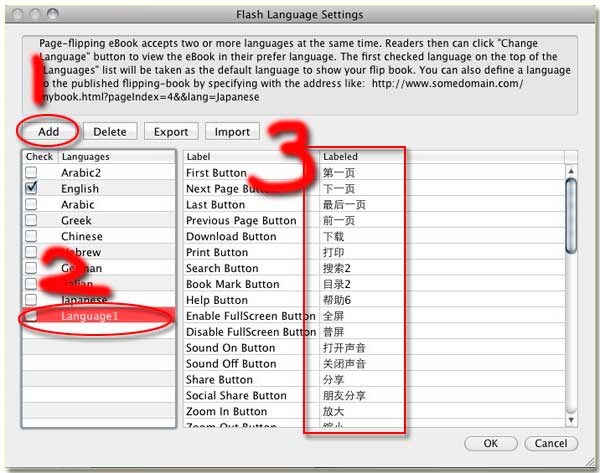Screen dimensions: 600x473
Task: Check the Japanese language checkbox
Action: pyautogui.click(x=31, y=300)
